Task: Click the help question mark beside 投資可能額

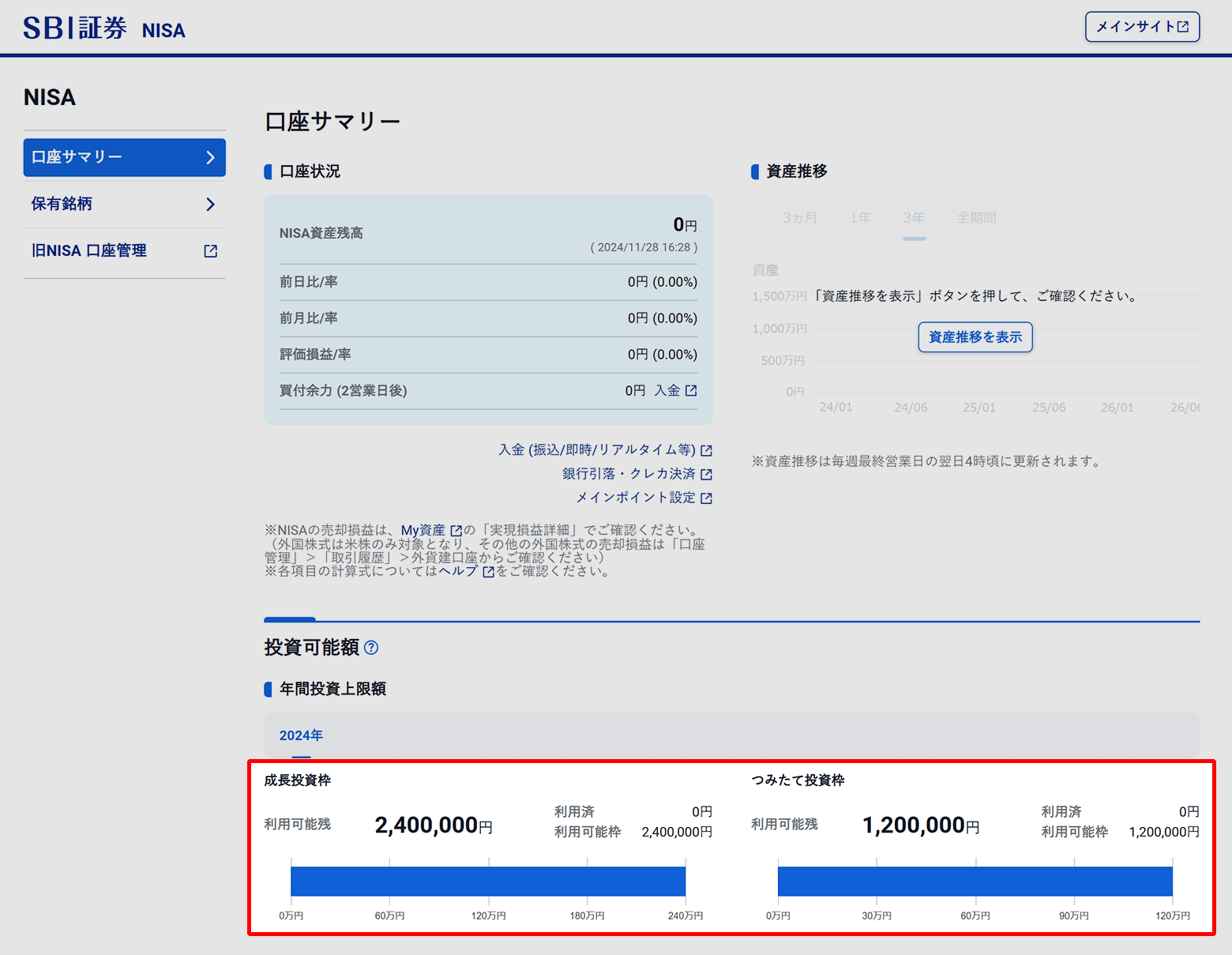Action: click(x=372, y=648)
